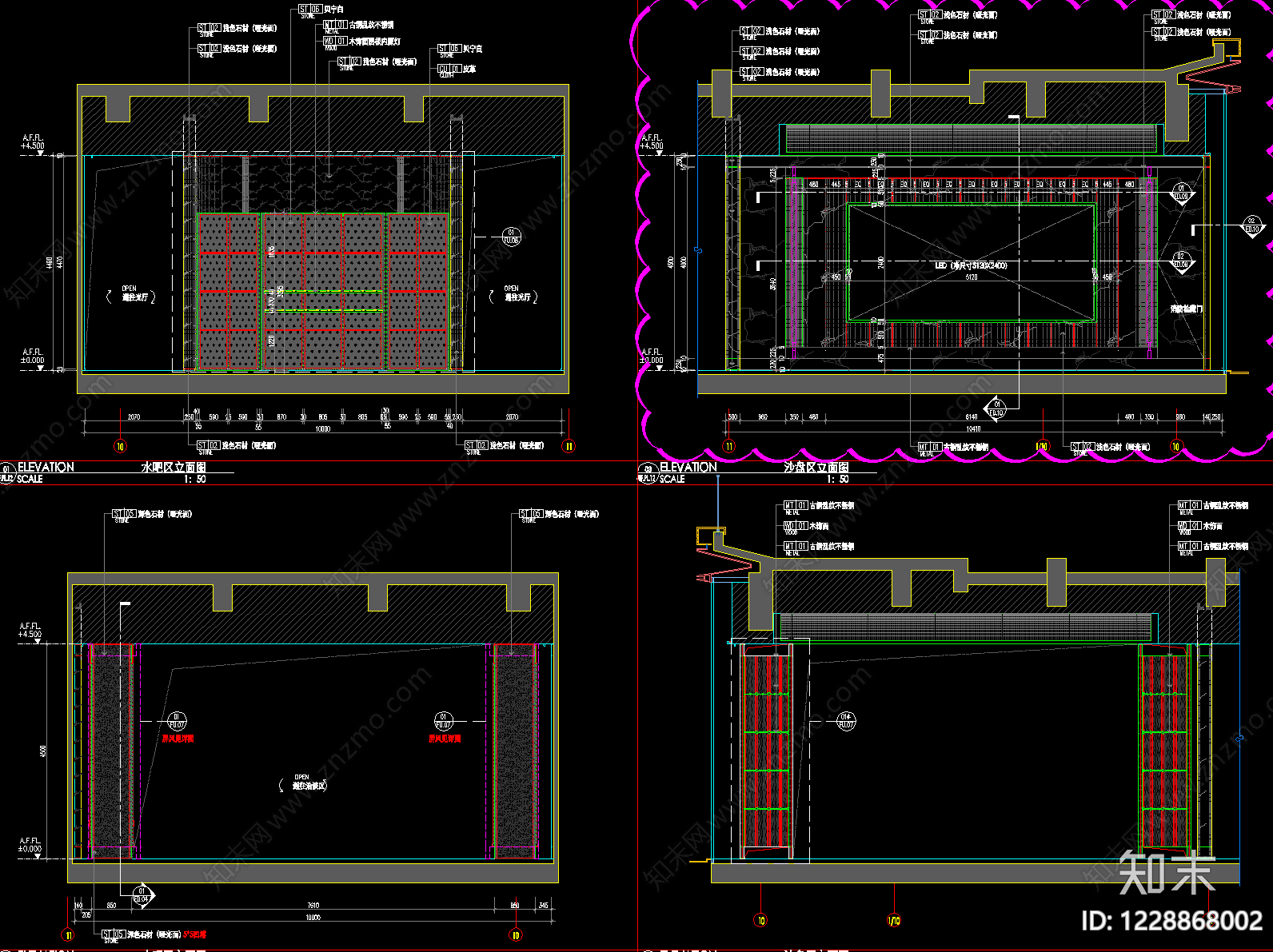This screenshot has width=1273, height=952.
Task: Click the 沙盘区立面图 elevation title
Action: tap(816, 468)
